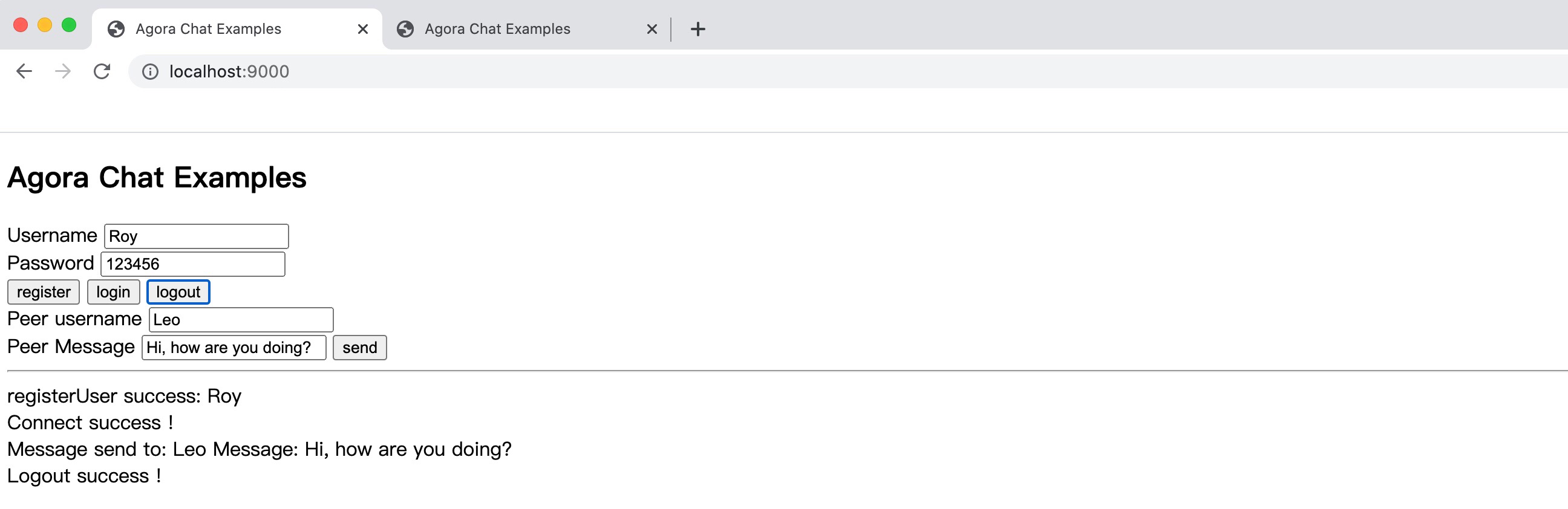This screenshot has height=509, width=1568.
Task: Focus the Peer Message text field
Action: (234, 348)
